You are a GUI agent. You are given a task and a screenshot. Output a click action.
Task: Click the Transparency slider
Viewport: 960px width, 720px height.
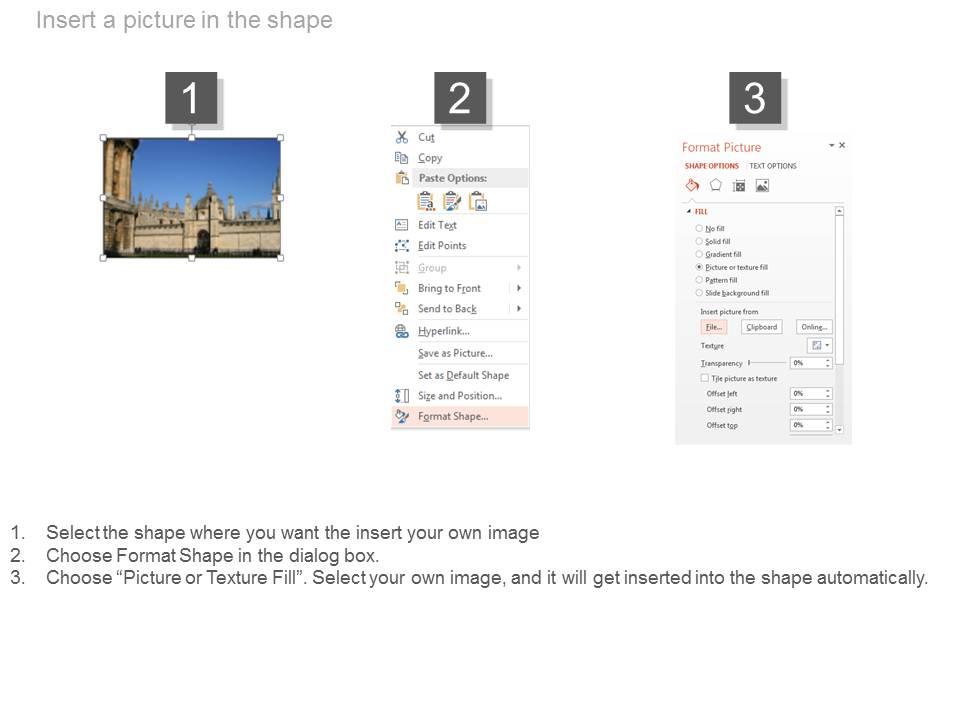point(767,363)
